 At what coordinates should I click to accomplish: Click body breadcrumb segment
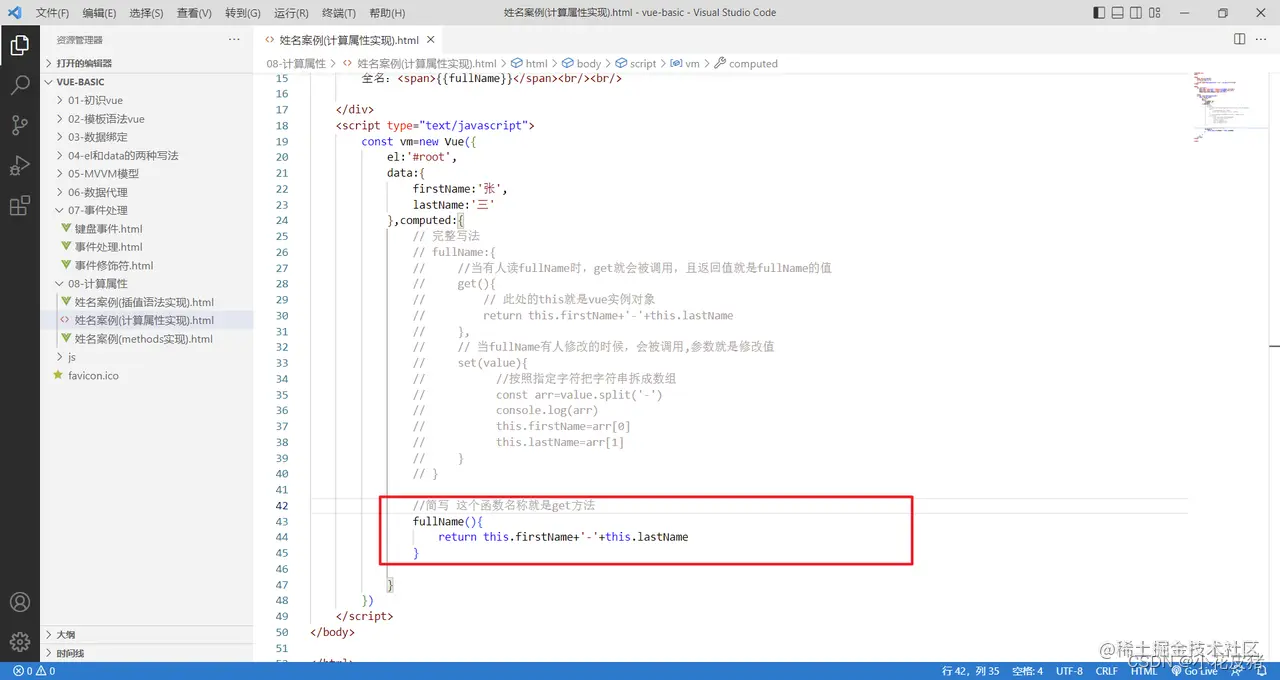point(582,63)
